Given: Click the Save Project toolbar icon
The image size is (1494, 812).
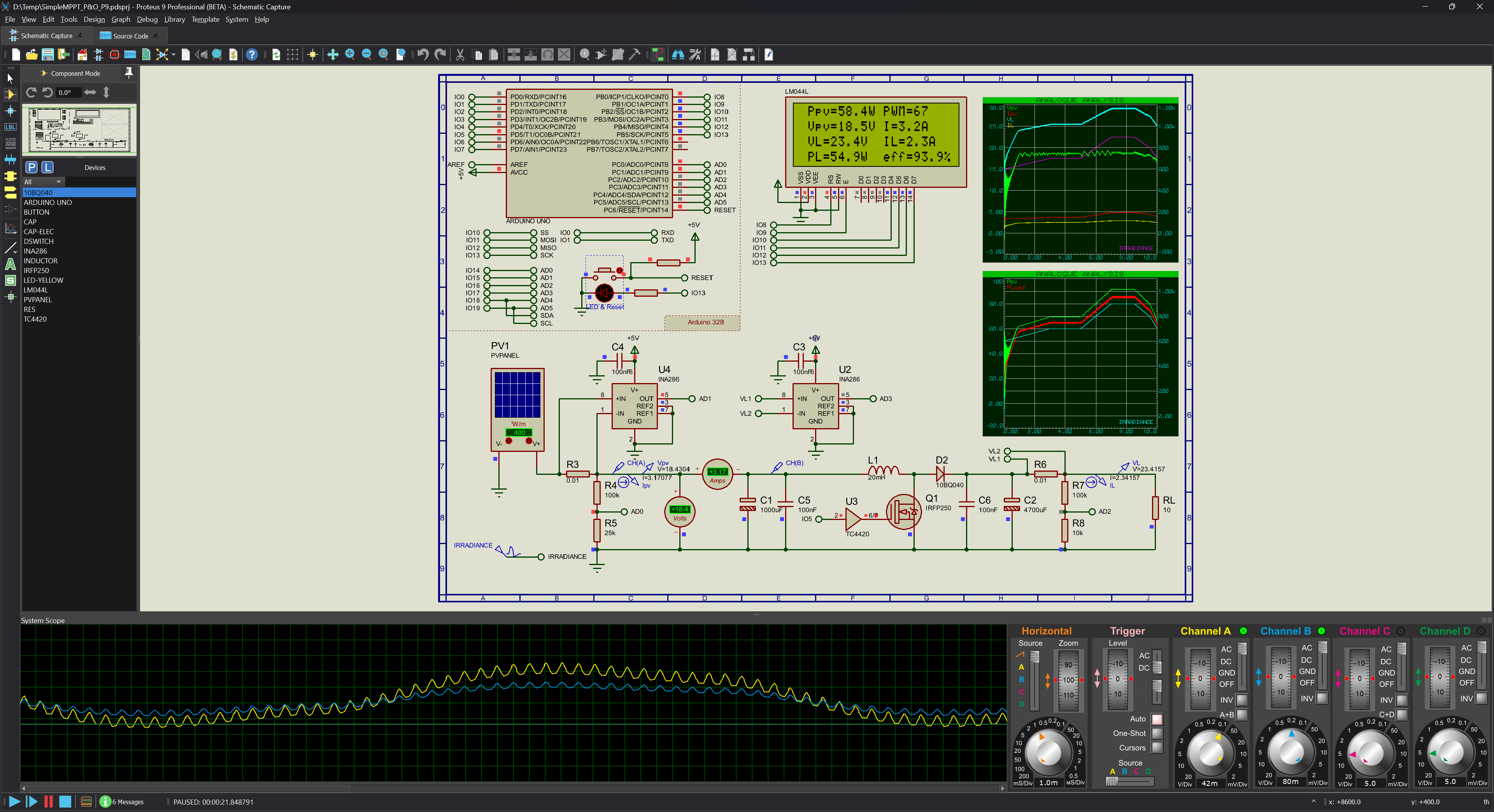Looking at the screenshot, I should 47,54.
